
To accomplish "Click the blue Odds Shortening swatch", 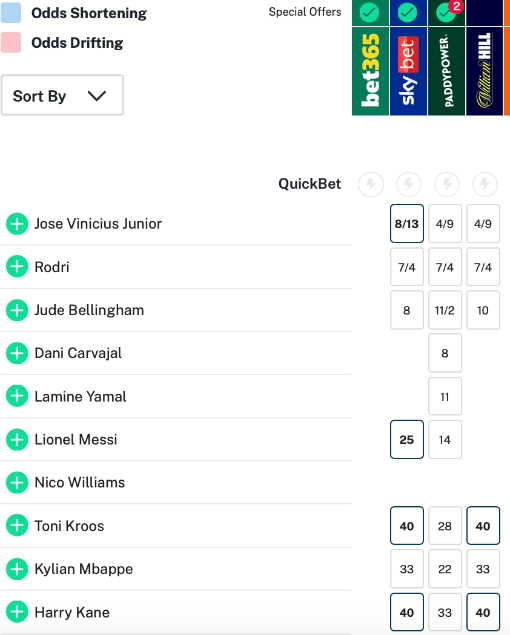I will tap(11, 13).
